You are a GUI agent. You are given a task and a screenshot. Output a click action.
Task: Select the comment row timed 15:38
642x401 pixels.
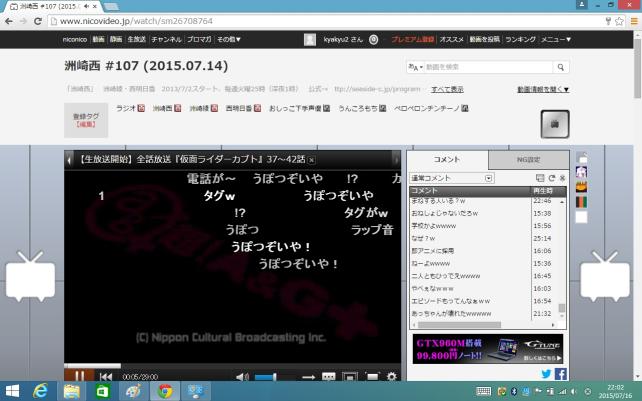(484, 213)
